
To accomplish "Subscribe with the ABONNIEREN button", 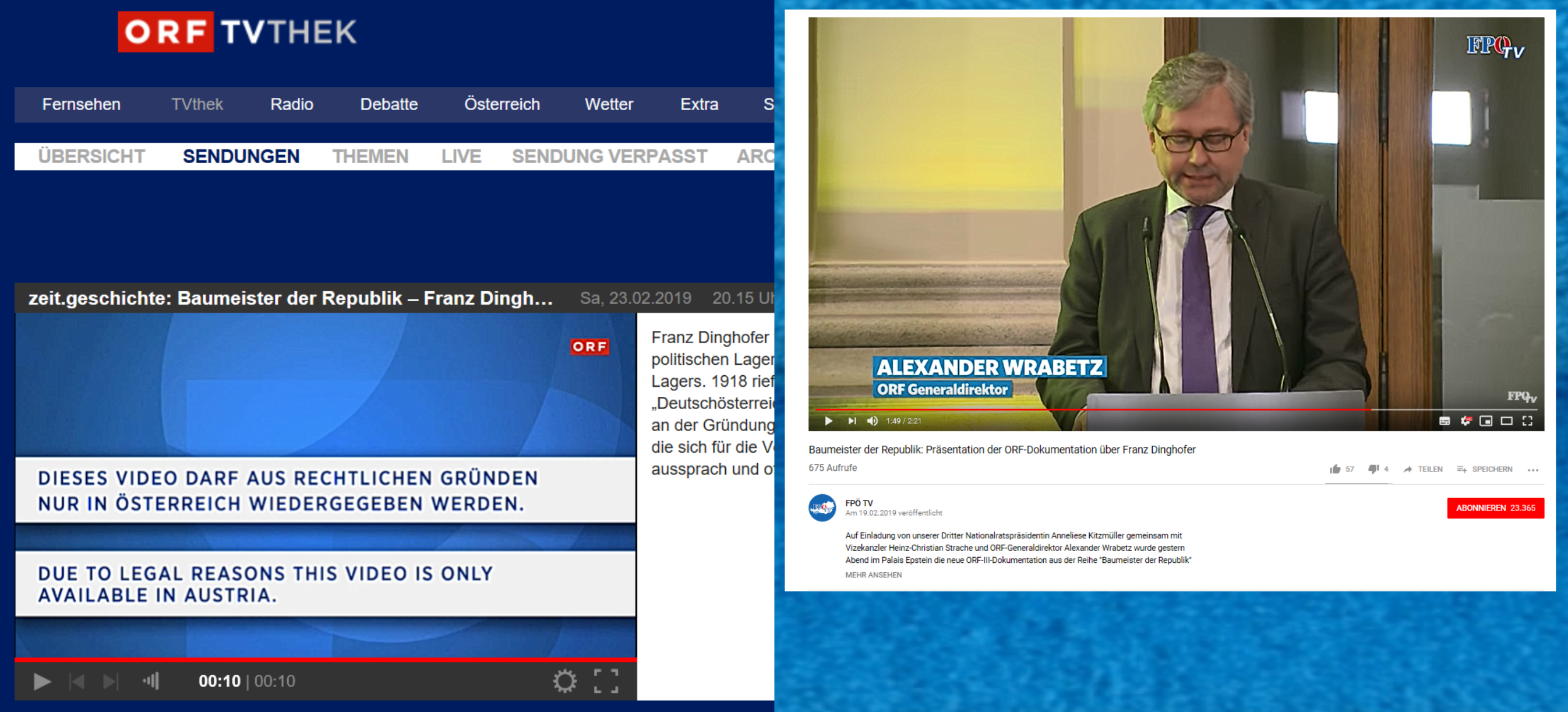I will click(1495, 508).
